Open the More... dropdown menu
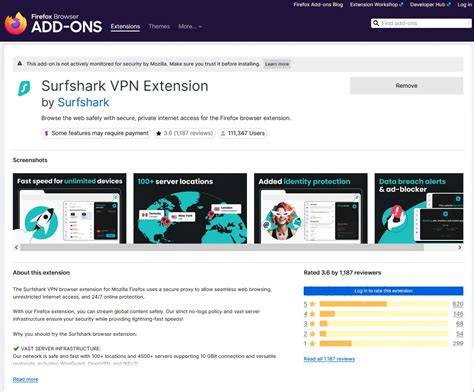Image resolution: width=474 pixels, height=392 pixels. pyautogui.click(x=190, y=26)
